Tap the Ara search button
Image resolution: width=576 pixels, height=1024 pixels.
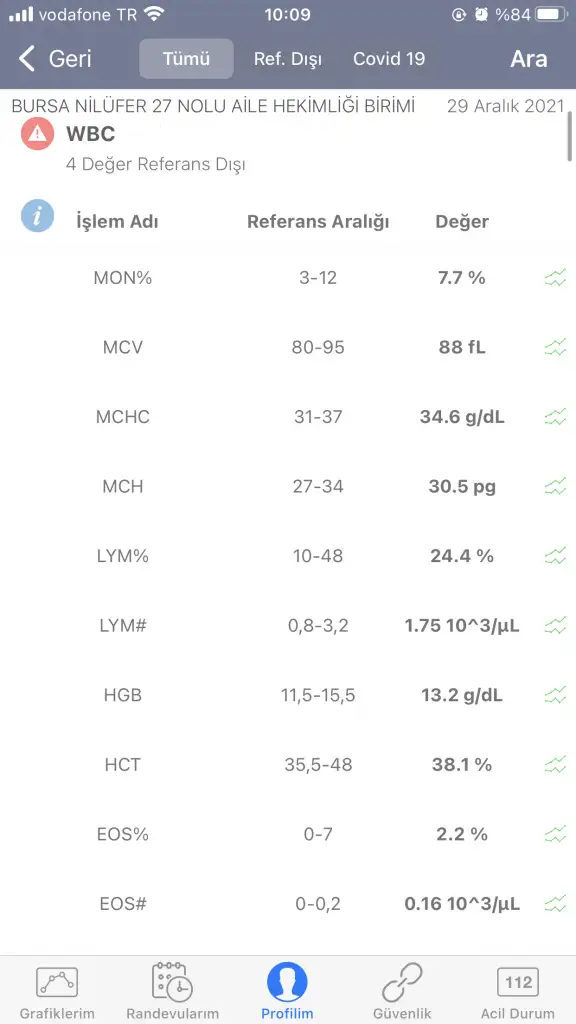click(x=528, y=59)
